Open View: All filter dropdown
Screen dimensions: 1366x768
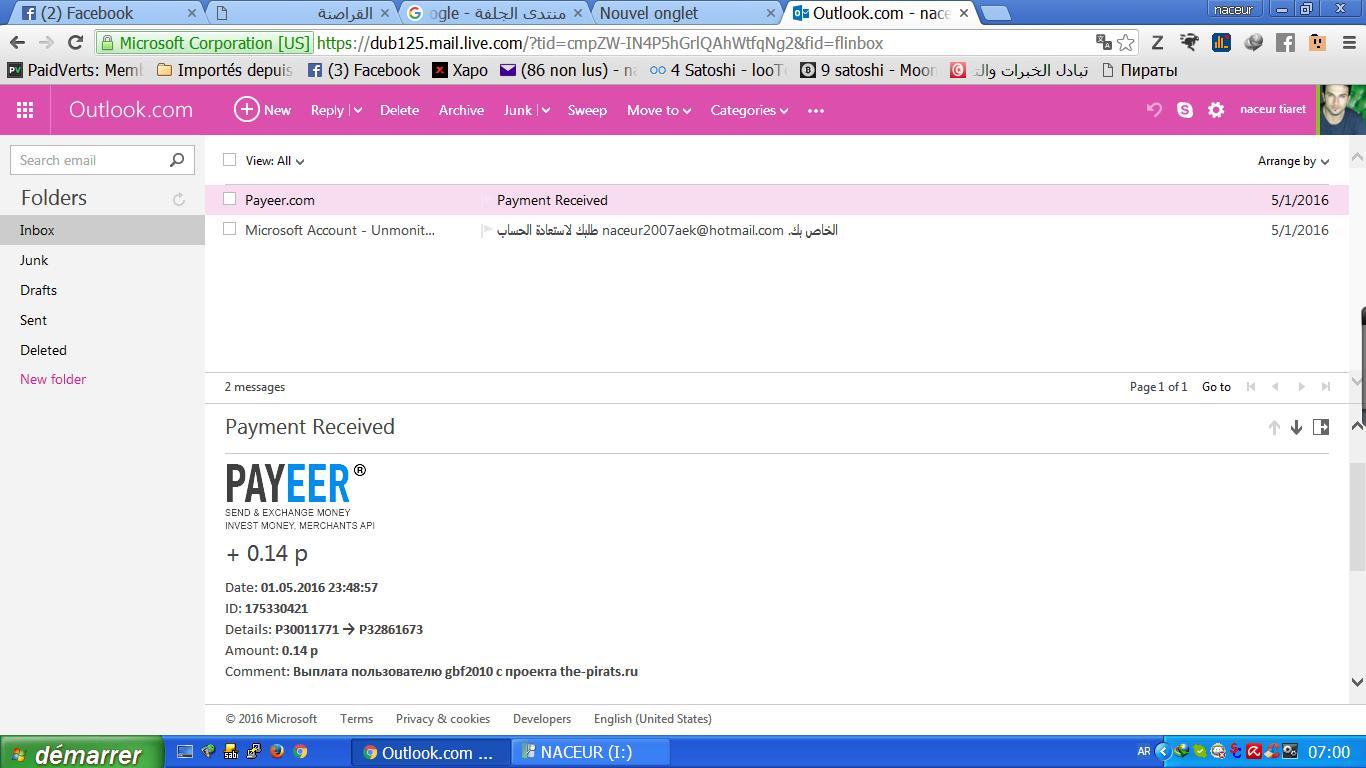click(275, 160)
